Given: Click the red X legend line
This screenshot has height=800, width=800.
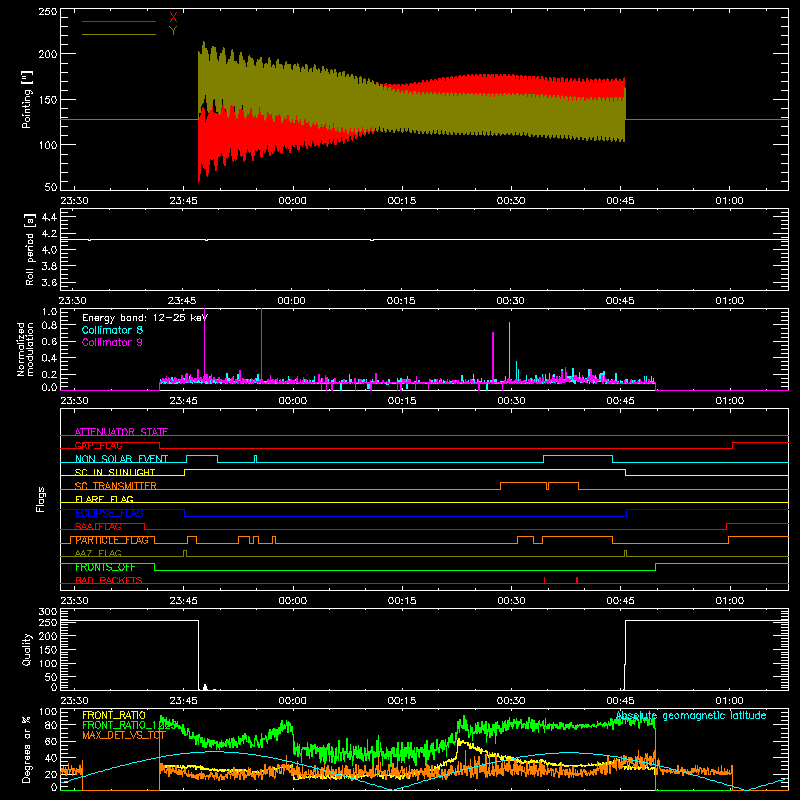Looking at the screenshot, I should 119,21.
